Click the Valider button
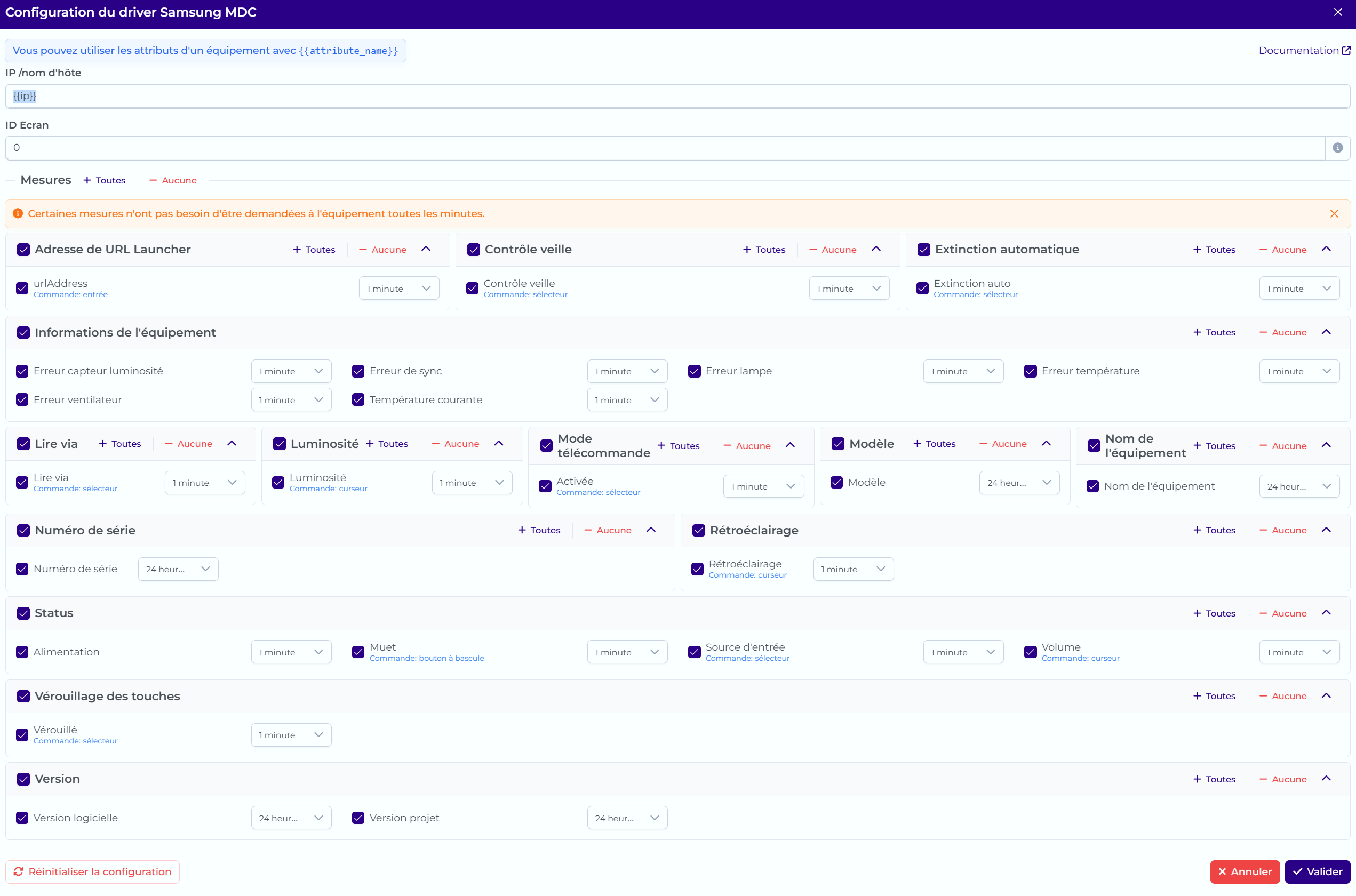1356x896 pixels. click(x=1317, y=871)
